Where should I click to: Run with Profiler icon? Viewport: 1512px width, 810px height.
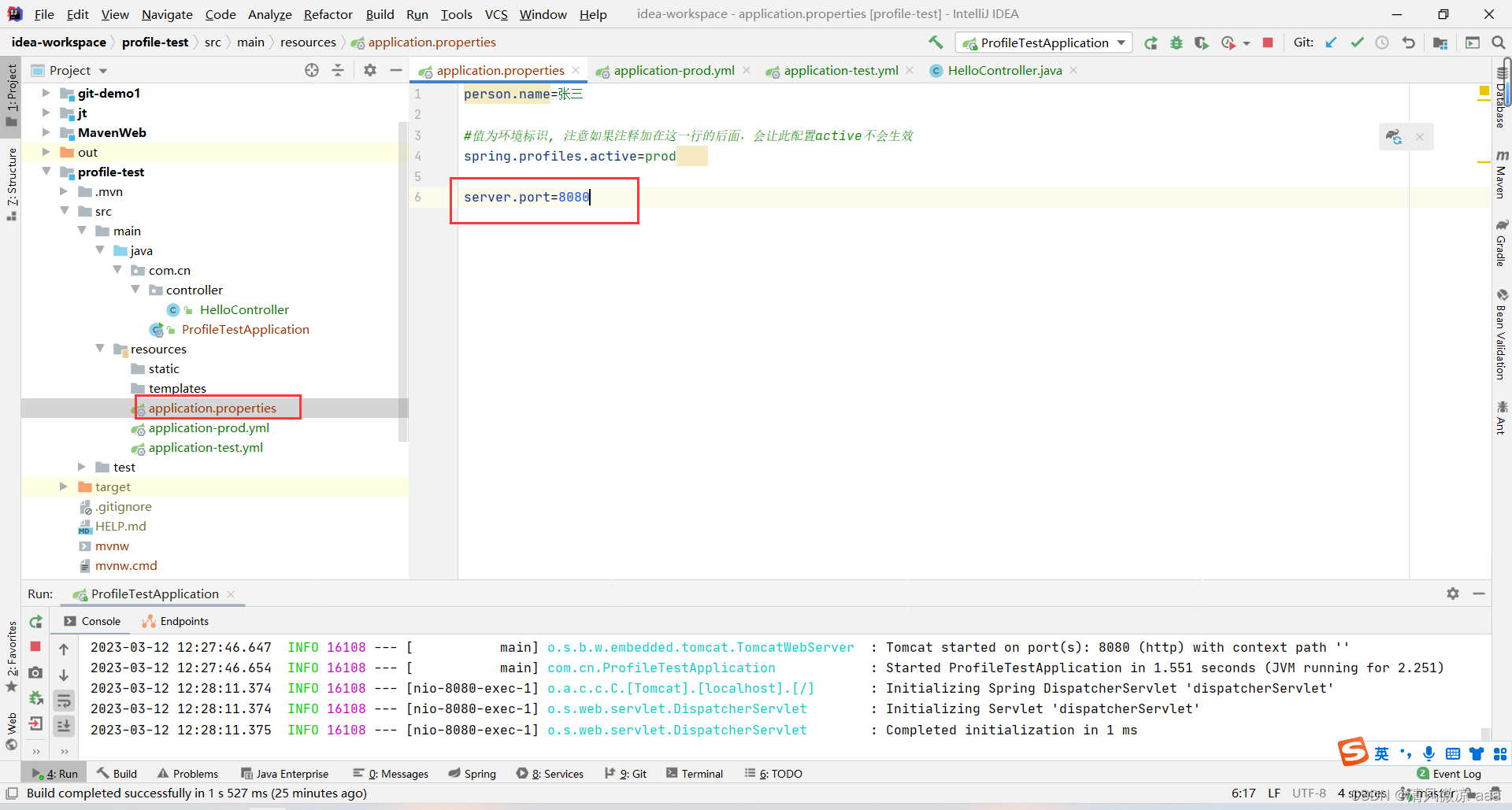1228,43
